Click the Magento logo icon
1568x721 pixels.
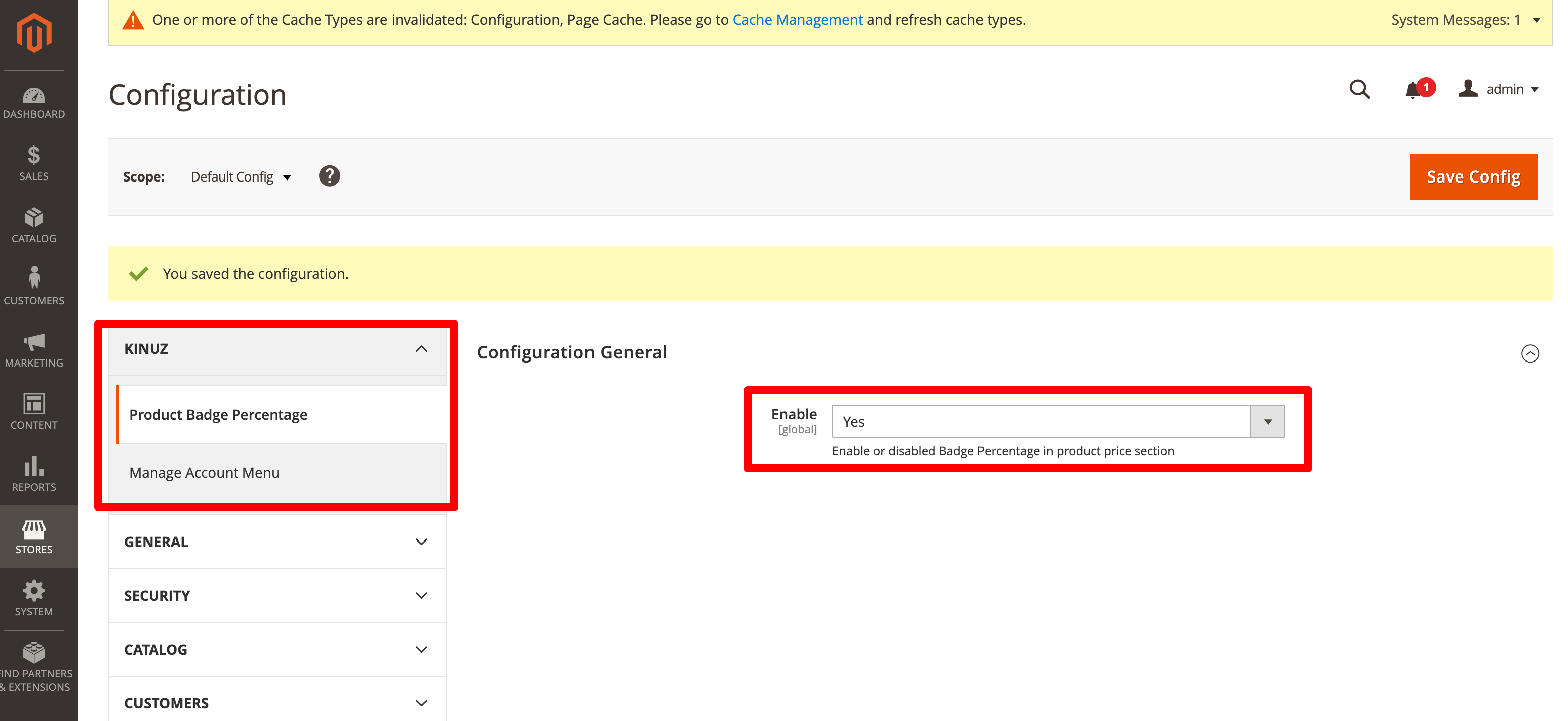click(x=34, y=32)
